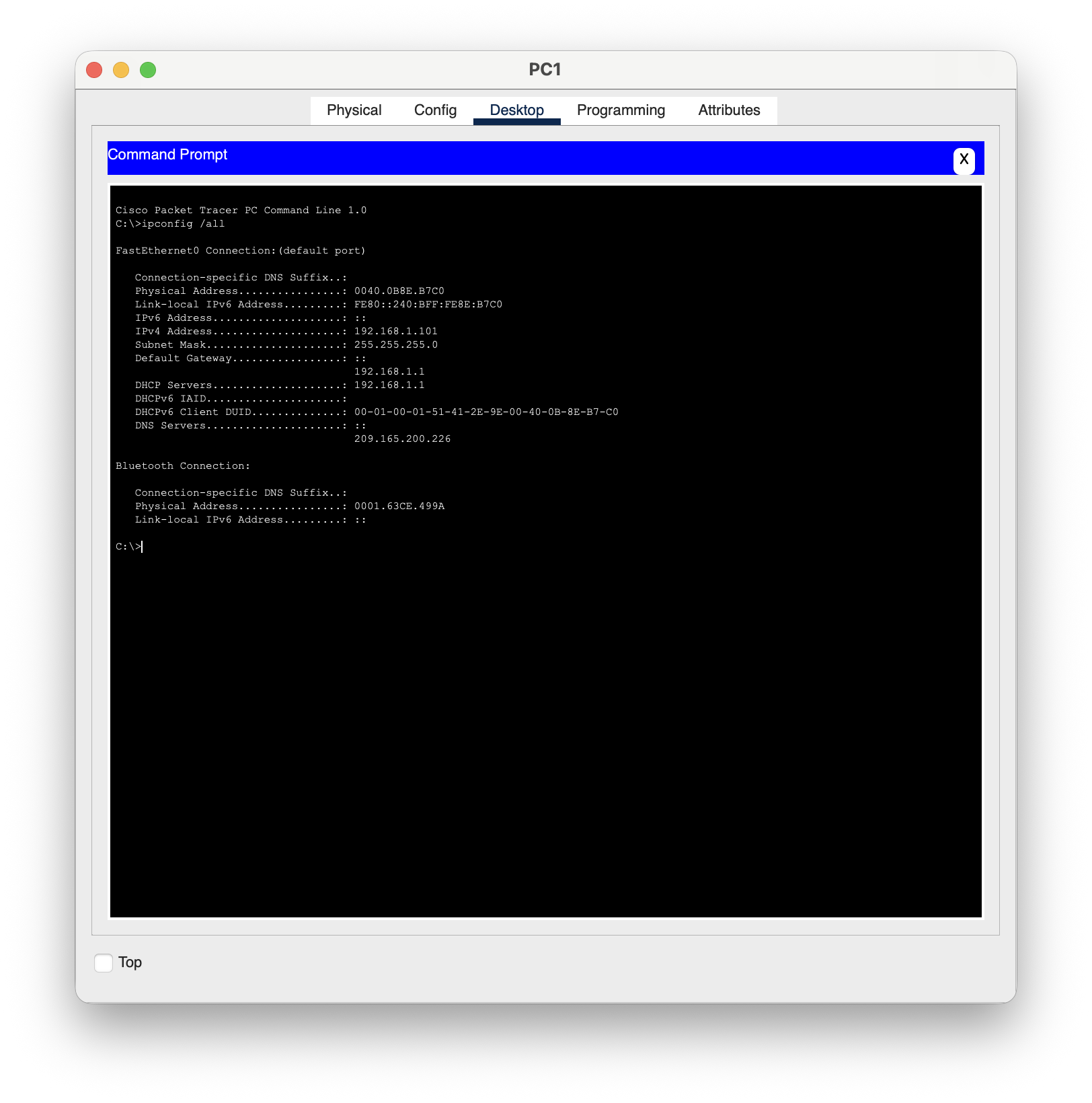Click physical address 0040.0B8E.B7C0
Screen dimensions: 1092x1103
(x=399, y=291)
